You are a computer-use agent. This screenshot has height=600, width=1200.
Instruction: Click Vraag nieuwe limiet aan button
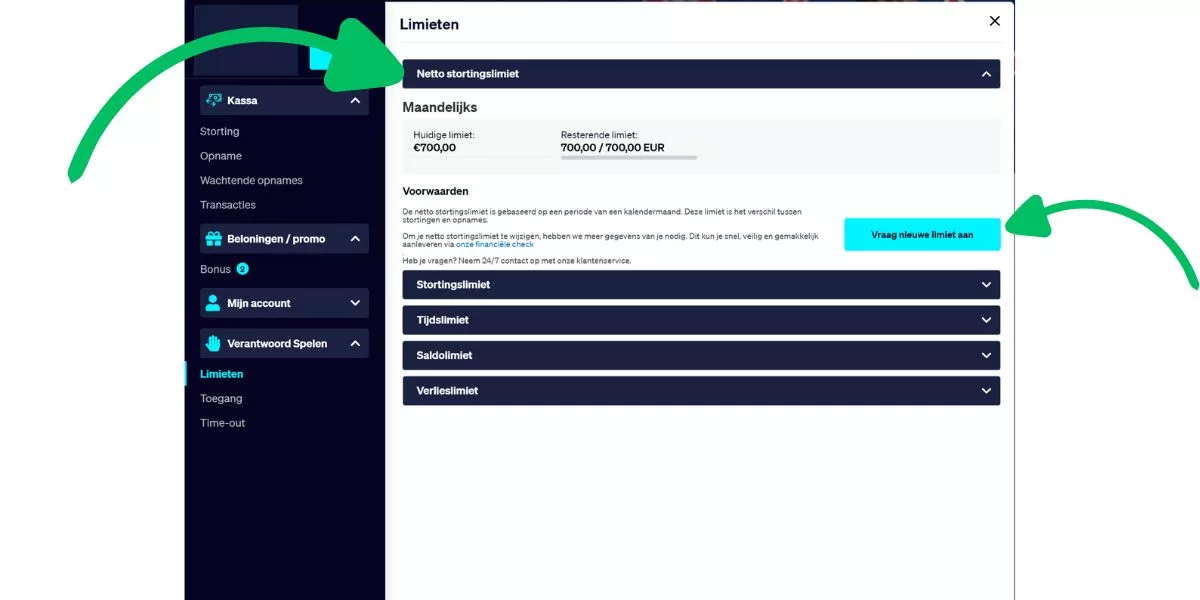tap(922, 234)
